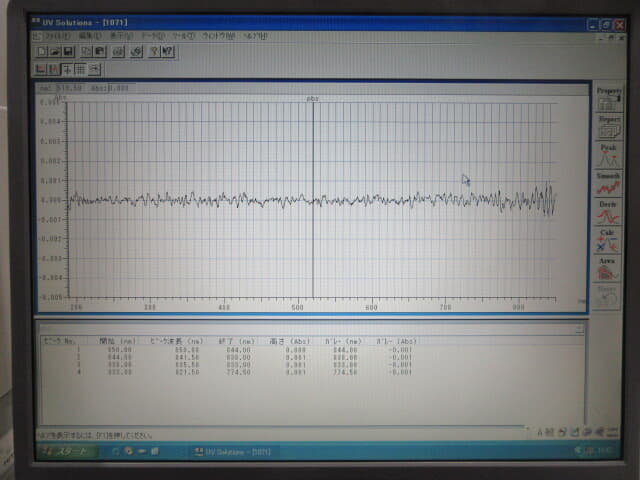Click the context help arrow-question icon
Viewport: 640px width, 480px height.
(x=167, y=51)
